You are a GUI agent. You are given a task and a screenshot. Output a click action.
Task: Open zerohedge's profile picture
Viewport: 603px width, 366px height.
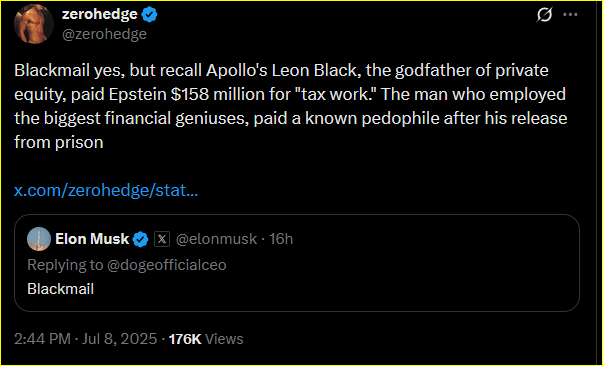pos(34,24)
